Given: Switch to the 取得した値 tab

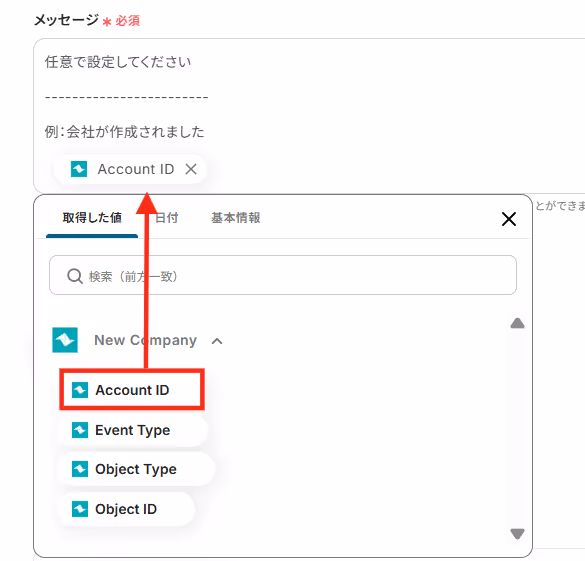Looking at the screenshot, I should point(92,217).
